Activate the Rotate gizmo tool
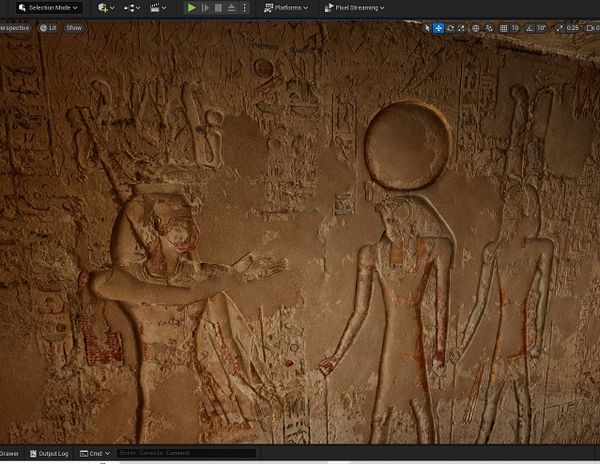 451,28
